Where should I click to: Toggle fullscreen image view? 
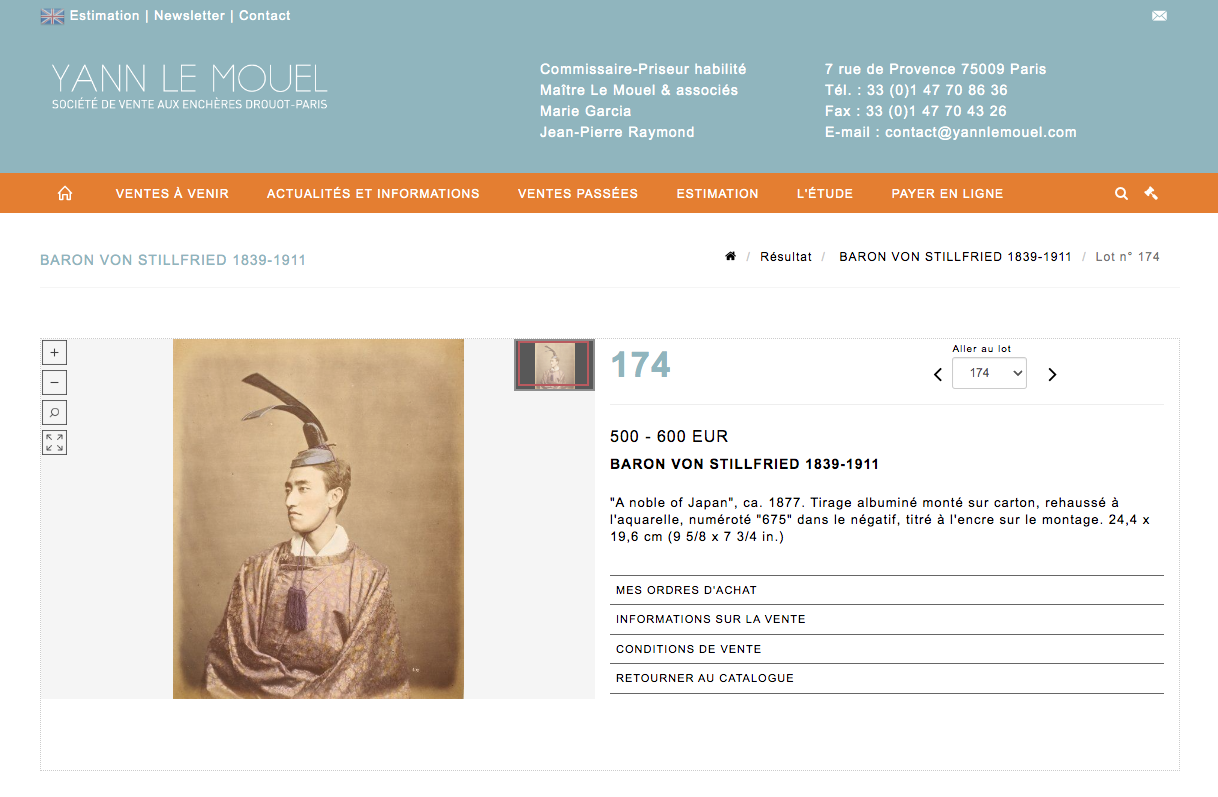pos(55,442)
